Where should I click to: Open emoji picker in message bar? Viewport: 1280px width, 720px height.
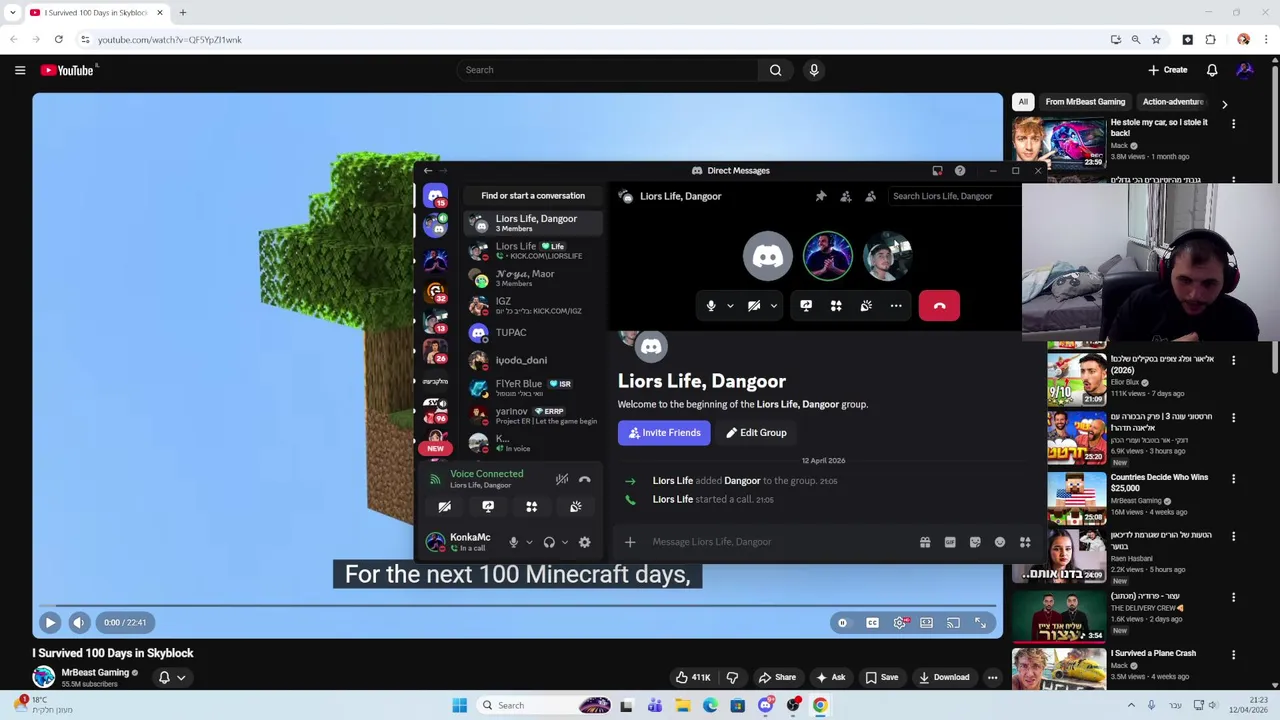[x=1000, y=542]
